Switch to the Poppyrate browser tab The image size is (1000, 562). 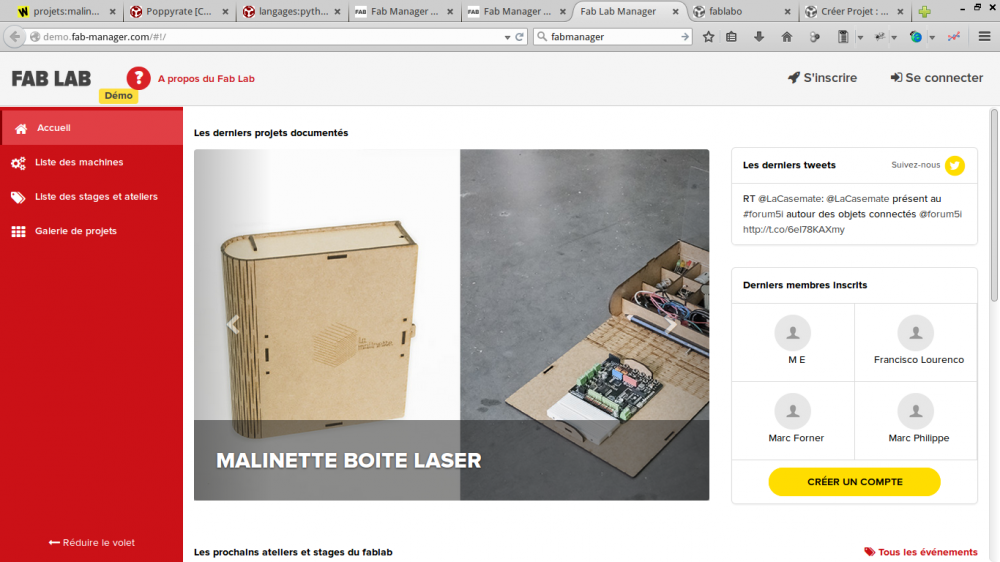[179, 11]
